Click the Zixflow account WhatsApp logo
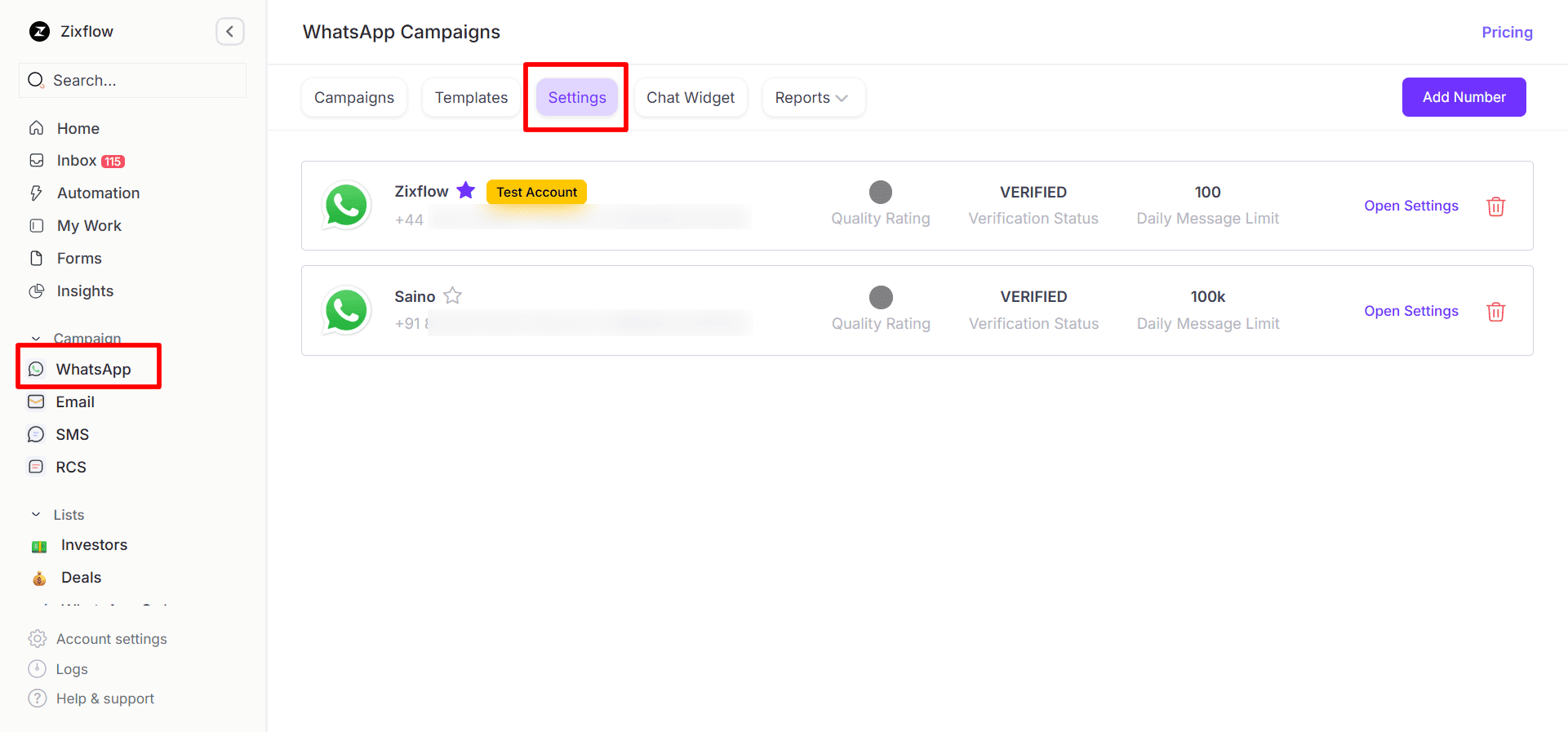Viewport: 1568px width, 732px height. tap(346, 205)
